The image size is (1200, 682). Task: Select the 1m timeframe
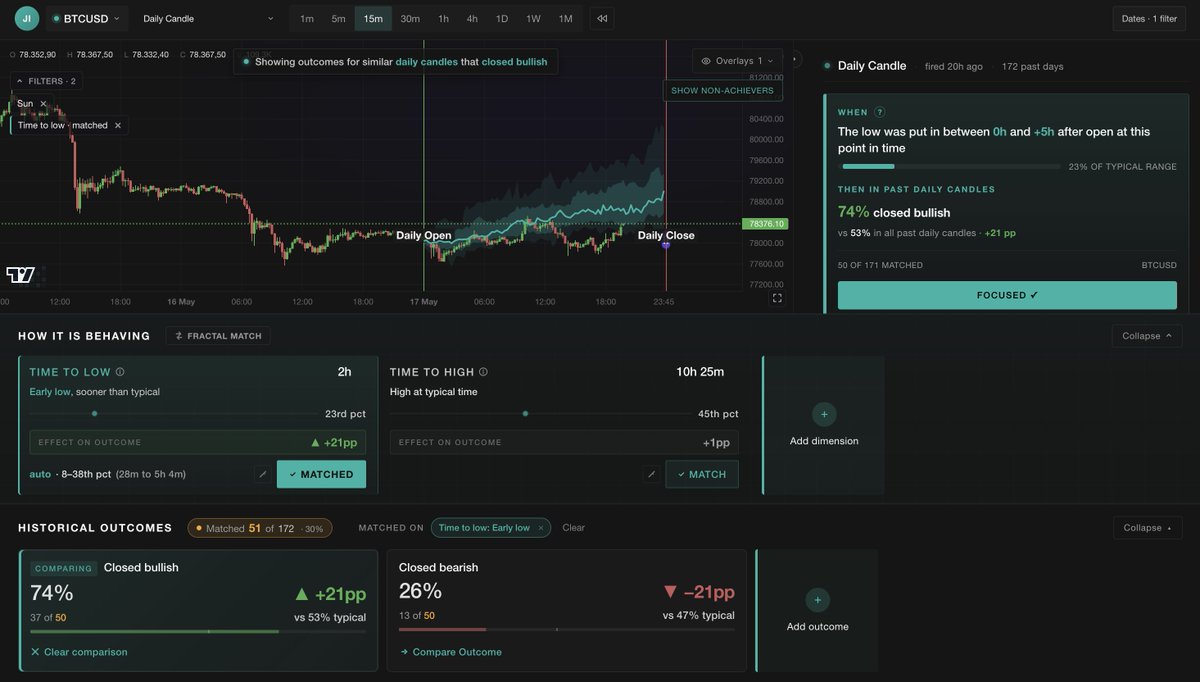coord(307,18)
